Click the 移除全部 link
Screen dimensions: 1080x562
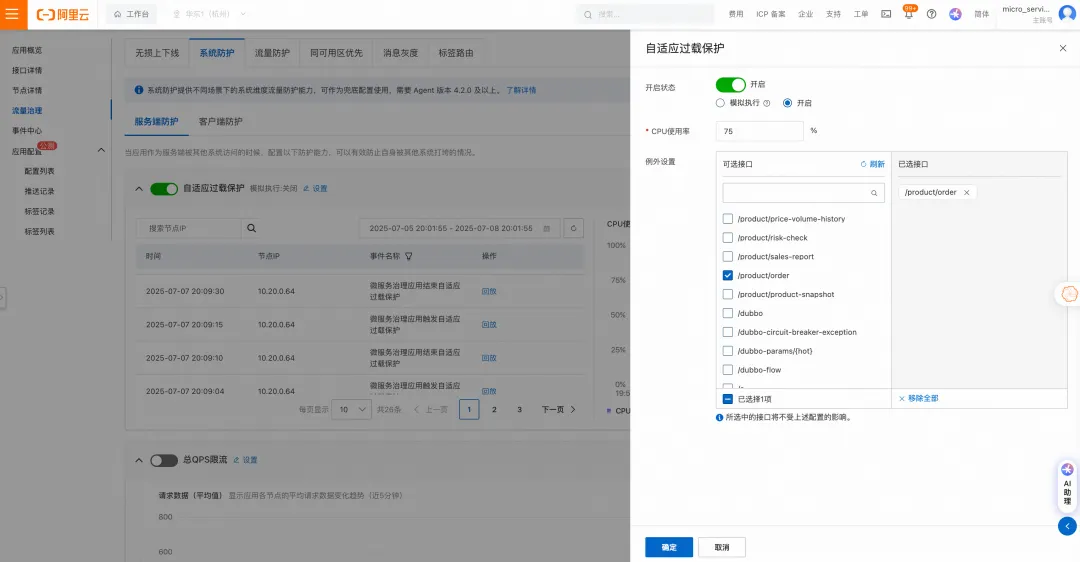click(919, 399)
